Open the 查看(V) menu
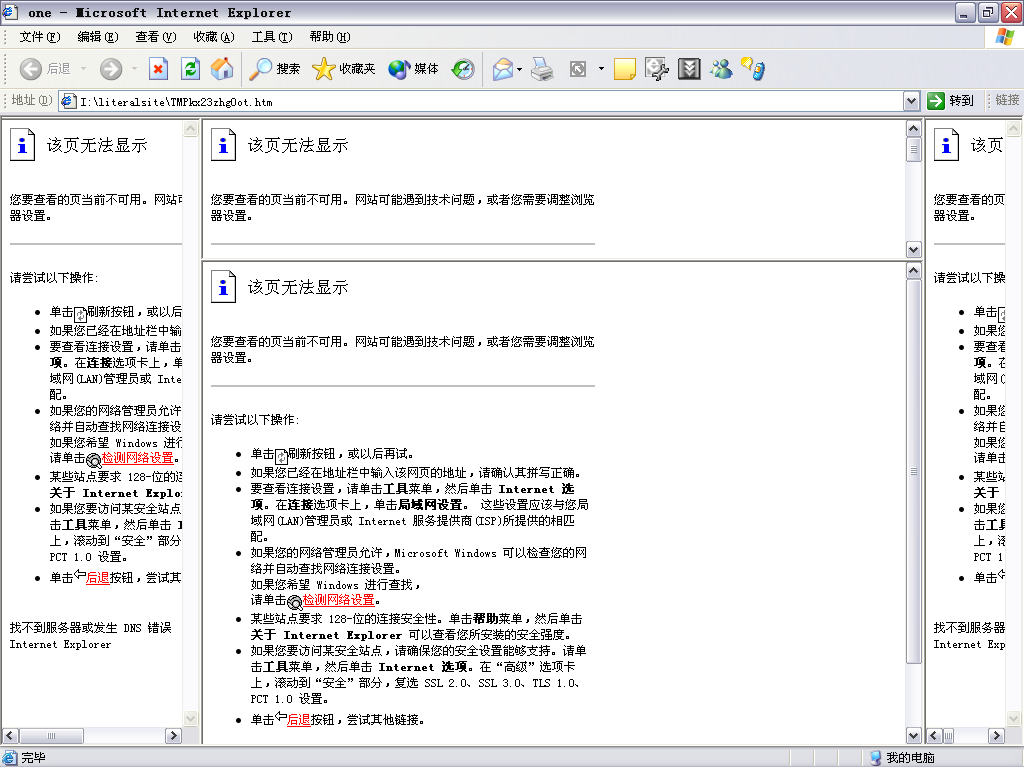1024x768 pixels. tap(155, 37)
